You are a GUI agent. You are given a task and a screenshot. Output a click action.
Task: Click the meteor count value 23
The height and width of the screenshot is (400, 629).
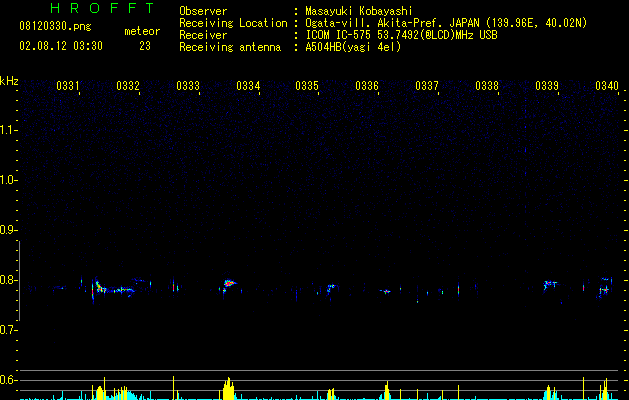pos(145,46)
